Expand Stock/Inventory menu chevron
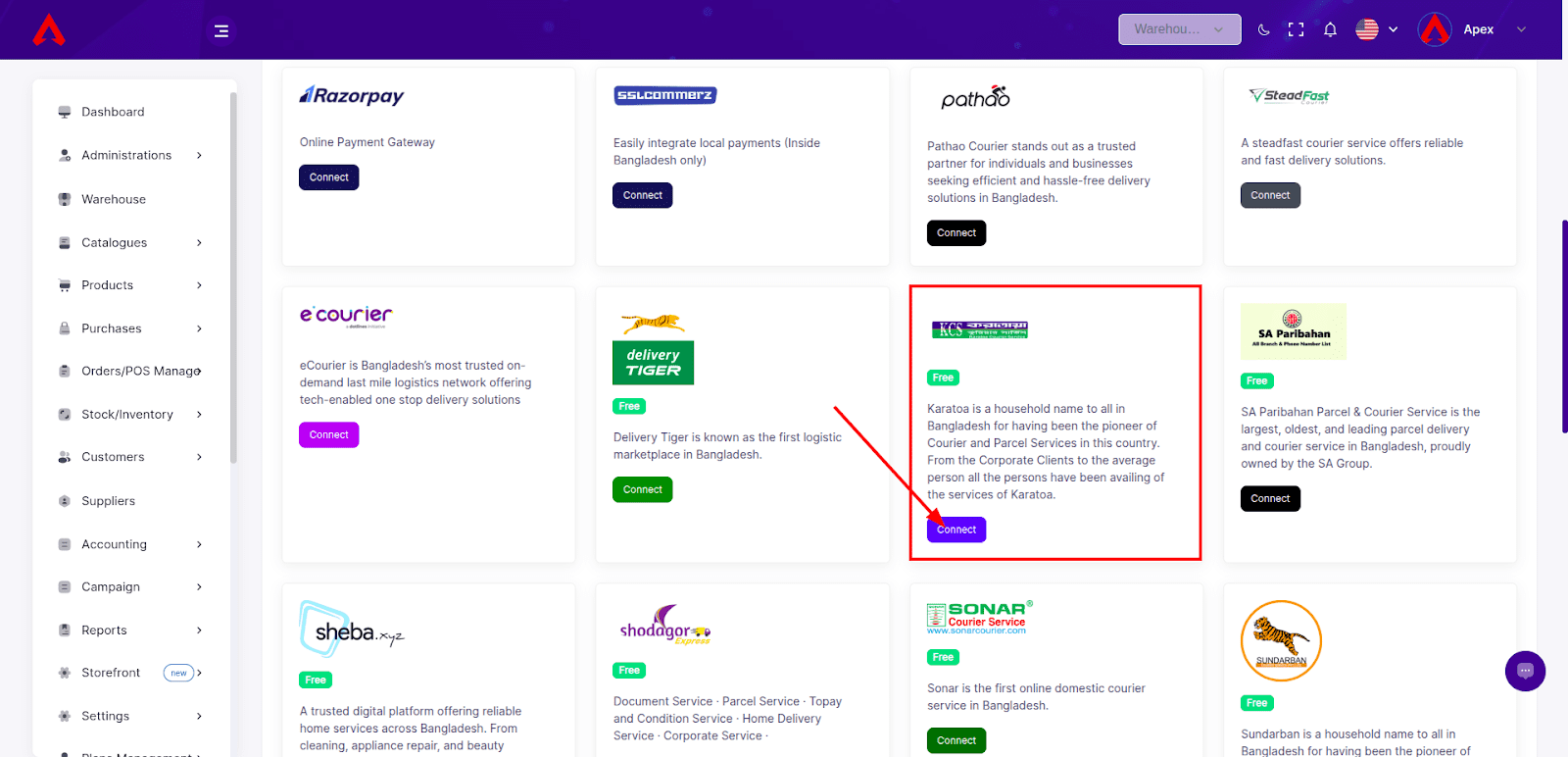The width and height of the screenshot is (1568, 757). 199,414
